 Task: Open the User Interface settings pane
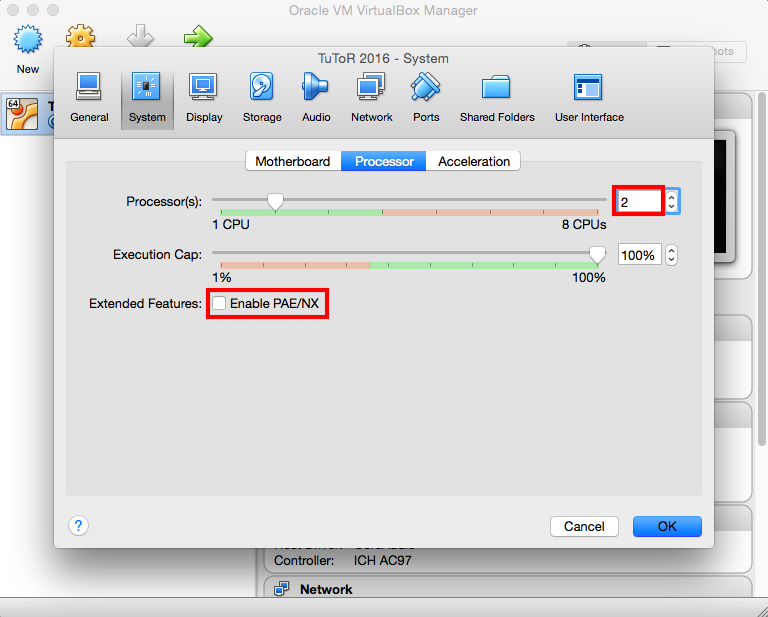pyautogui.click(x=589, y=97)
